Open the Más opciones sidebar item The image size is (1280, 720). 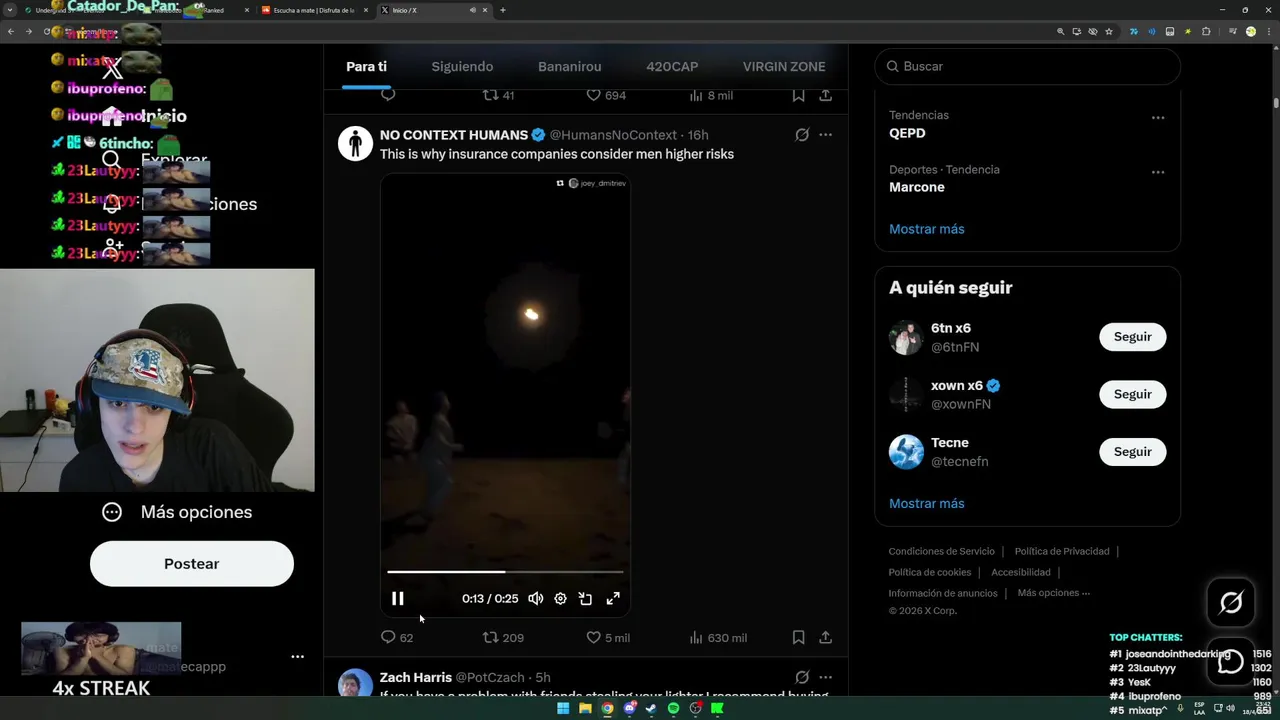tap(177, 512)
